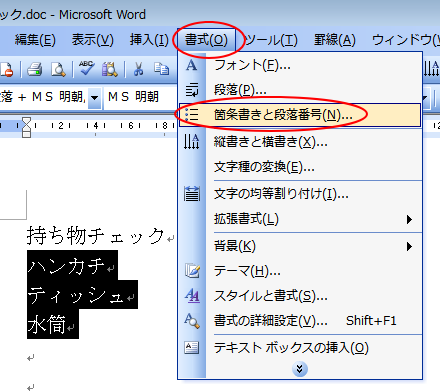The image size is (440, 392).
Task: Open the style box dropdown arrow
Action: coord(94,98)
